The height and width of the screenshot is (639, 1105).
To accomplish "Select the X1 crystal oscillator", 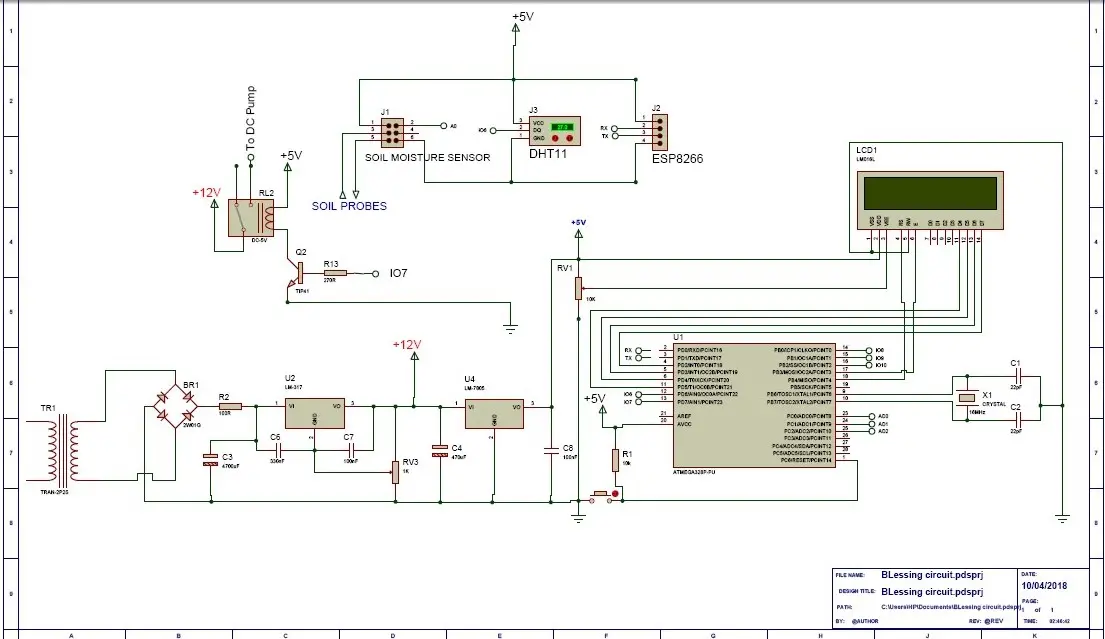I will [967, 399].
